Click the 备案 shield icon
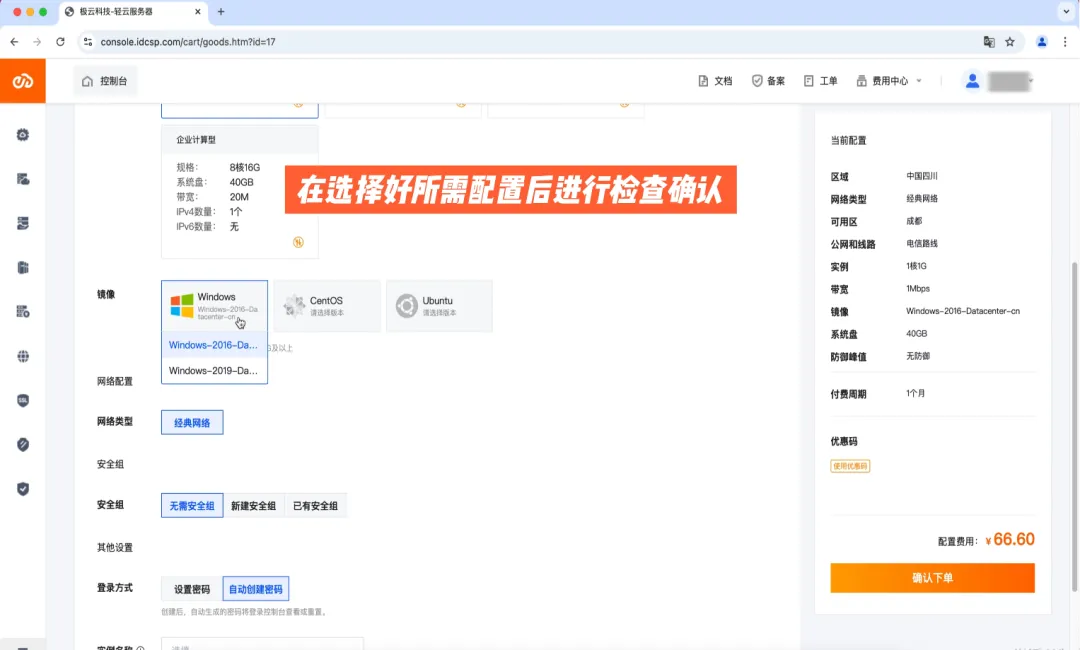Image resolution: width=1080 pixels, height=650 pixels. [x=757, y=81]
